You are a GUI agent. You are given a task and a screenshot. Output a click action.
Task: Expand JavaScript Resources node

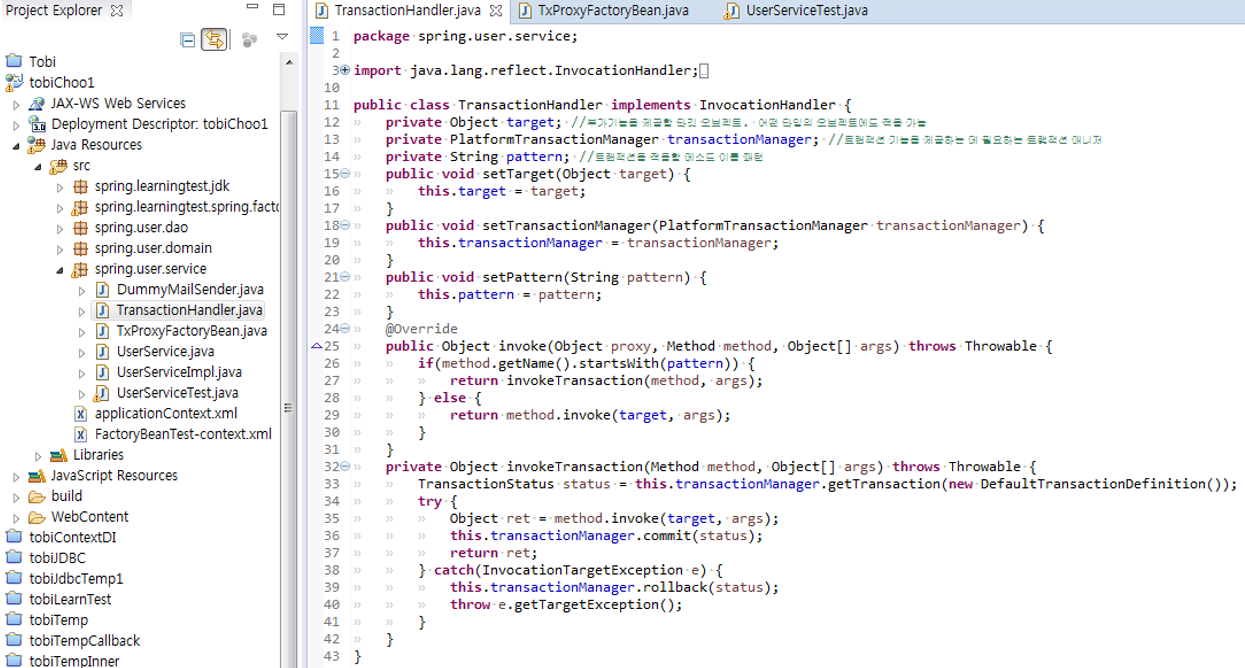coord(16,476)
